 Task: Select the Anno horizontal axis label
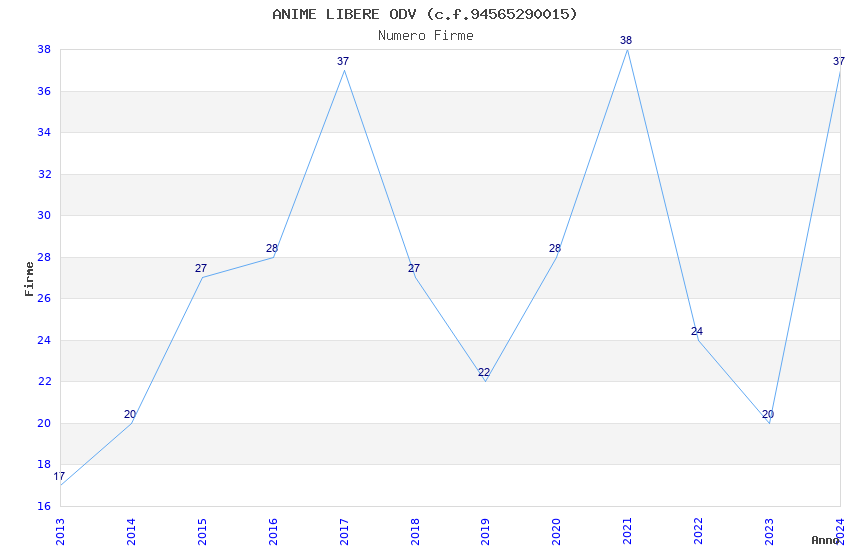pyautogui.click(x=825, y=540)
